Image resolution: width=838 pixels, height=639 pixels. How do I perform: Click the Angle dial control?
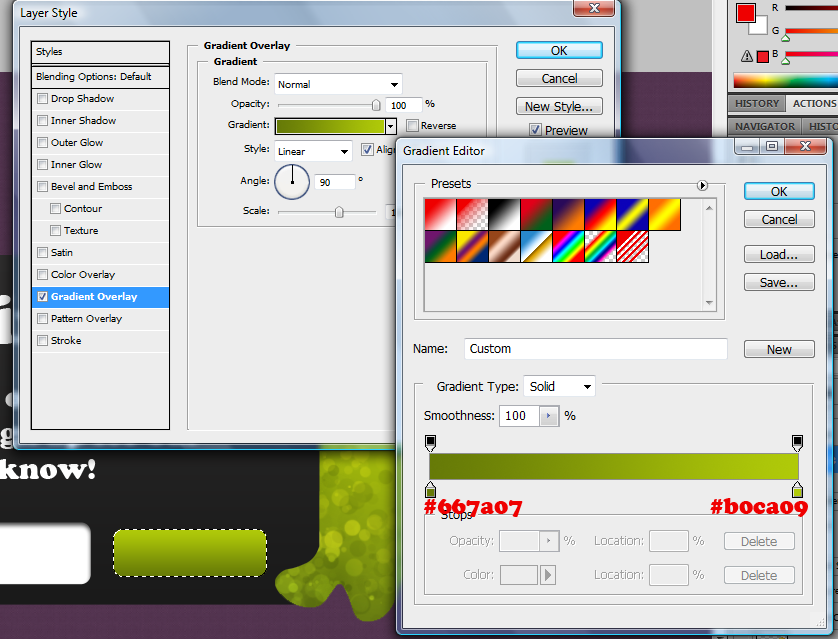point(292,182)
